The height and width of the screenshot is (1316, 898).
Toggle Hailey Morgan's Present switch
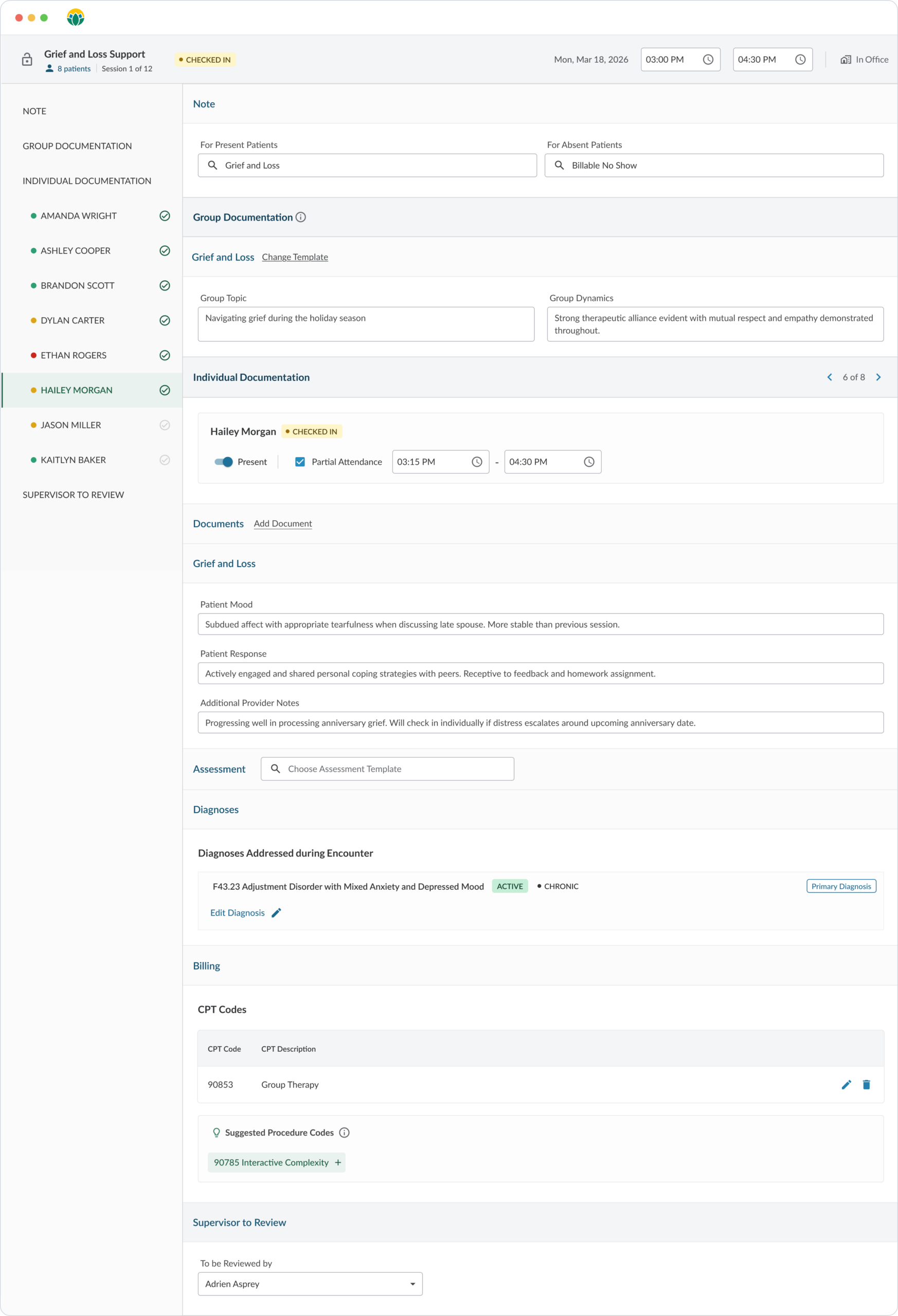point(224,462)
